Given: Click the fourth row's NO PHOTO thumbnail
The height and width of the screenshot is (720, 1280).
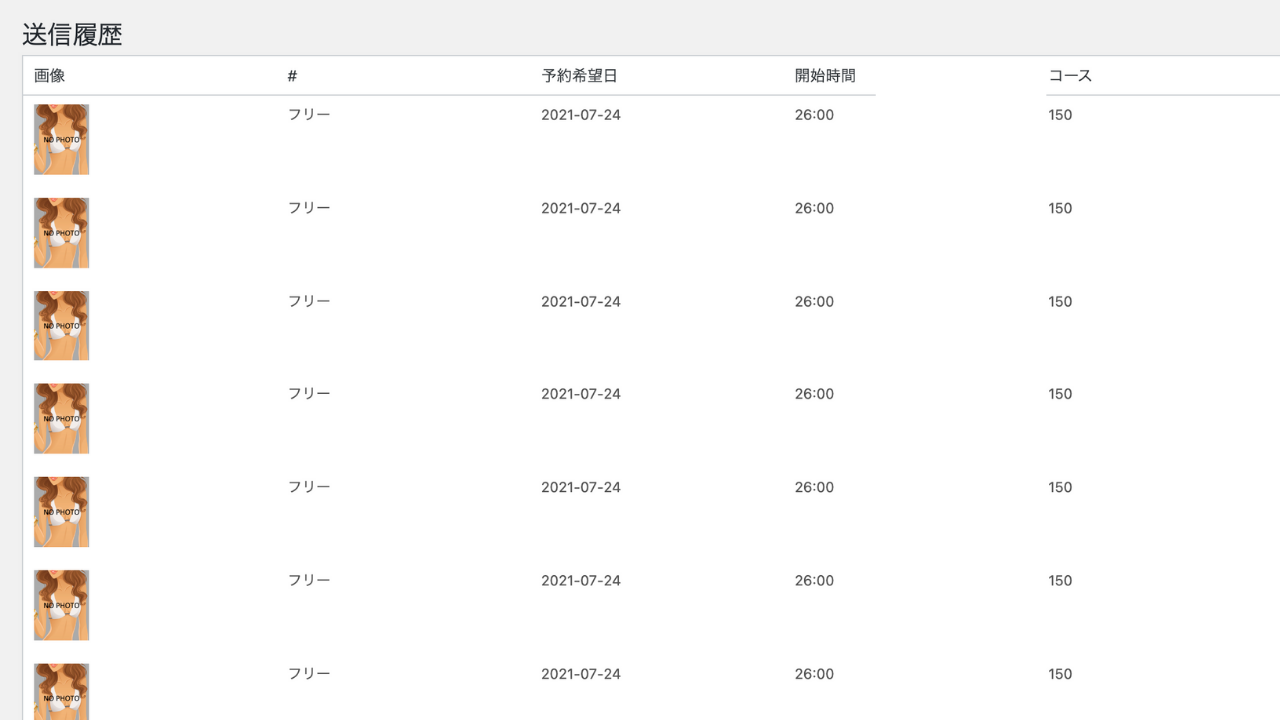Looking at the screenshot, I should click(61, 419).
